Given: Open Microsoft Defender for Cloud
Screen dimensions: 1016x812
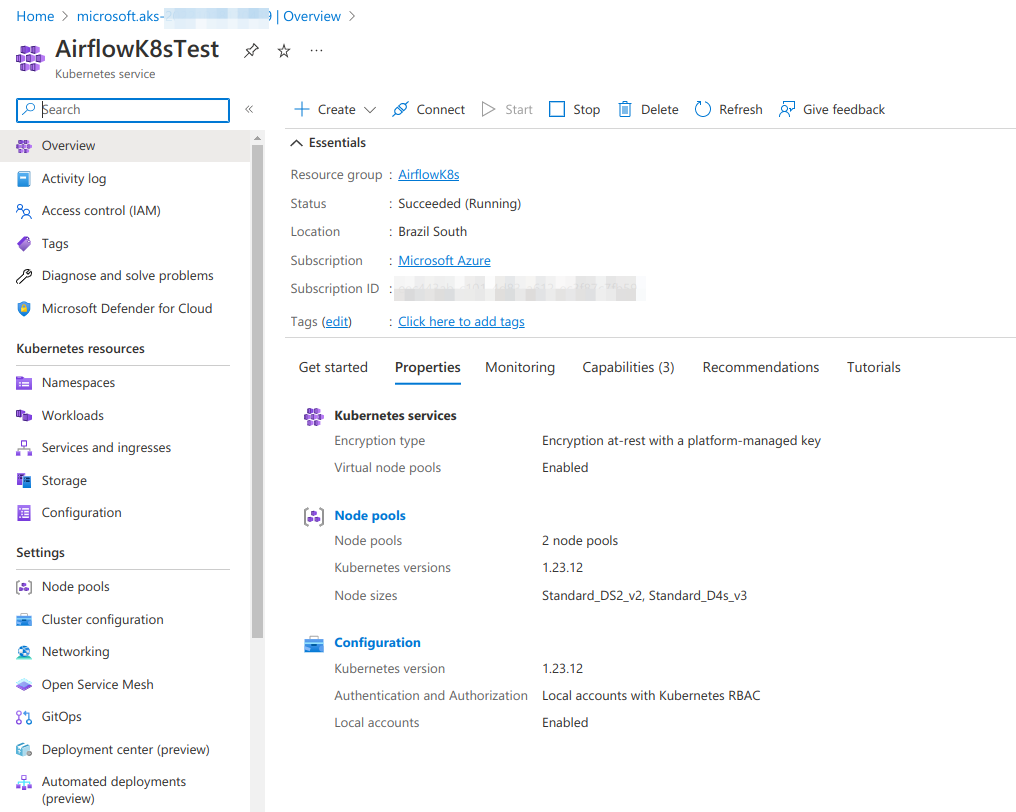Looking at the screenshot, I should point(126,309).
